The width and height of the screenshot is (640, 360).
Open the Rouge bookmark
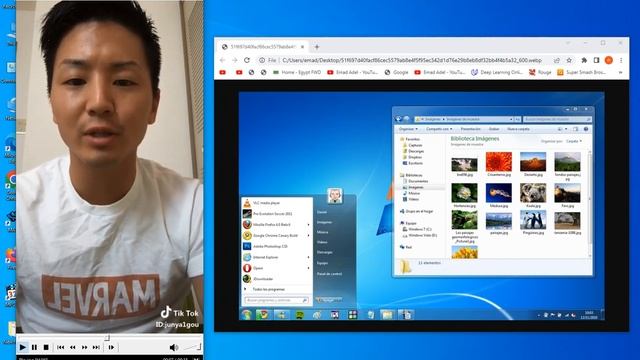coord(540,72)
